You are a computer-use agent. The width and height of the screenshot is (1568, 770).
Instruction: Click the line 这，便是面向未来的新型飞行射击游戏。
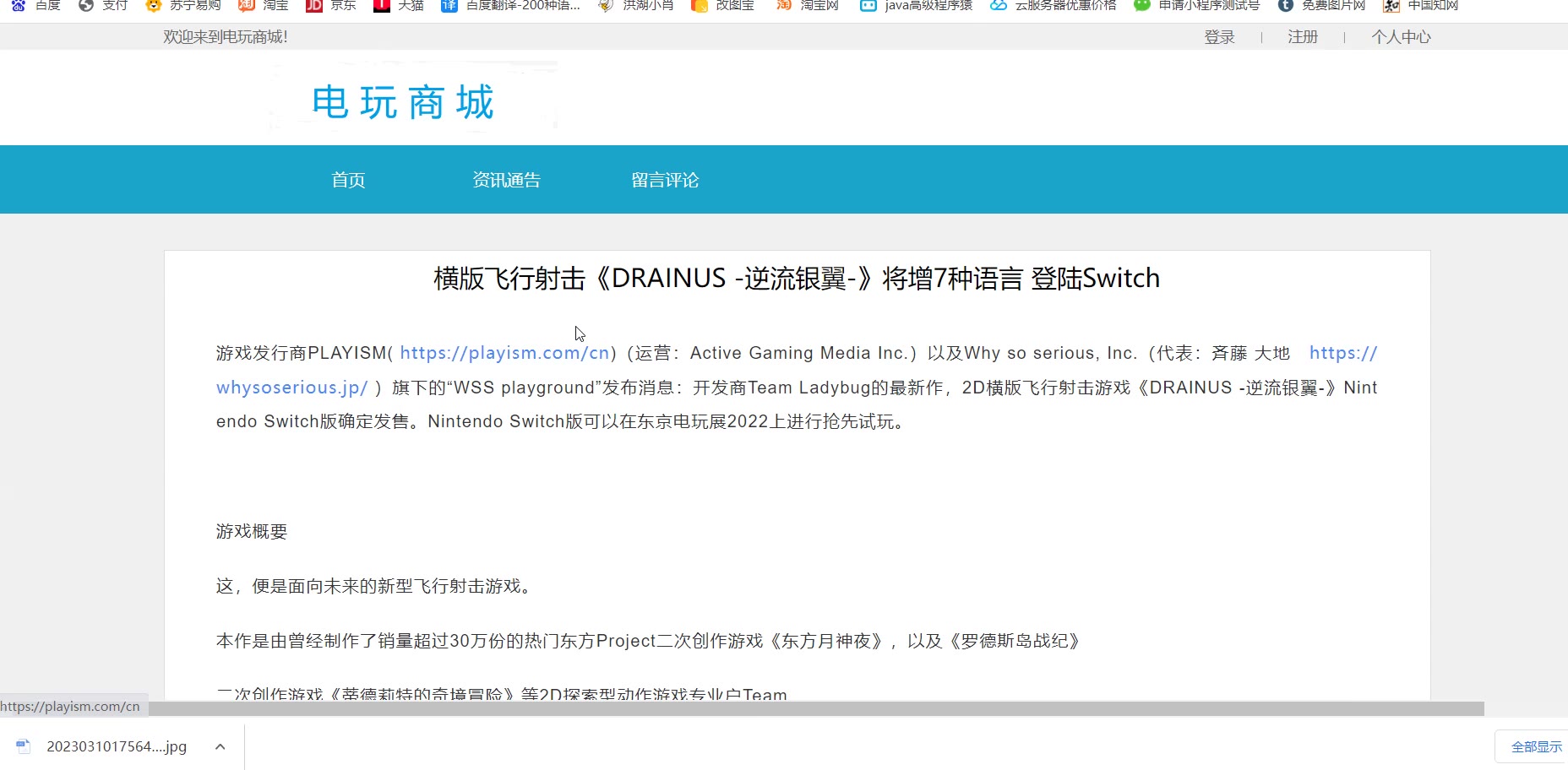click(x=377, y=586)
